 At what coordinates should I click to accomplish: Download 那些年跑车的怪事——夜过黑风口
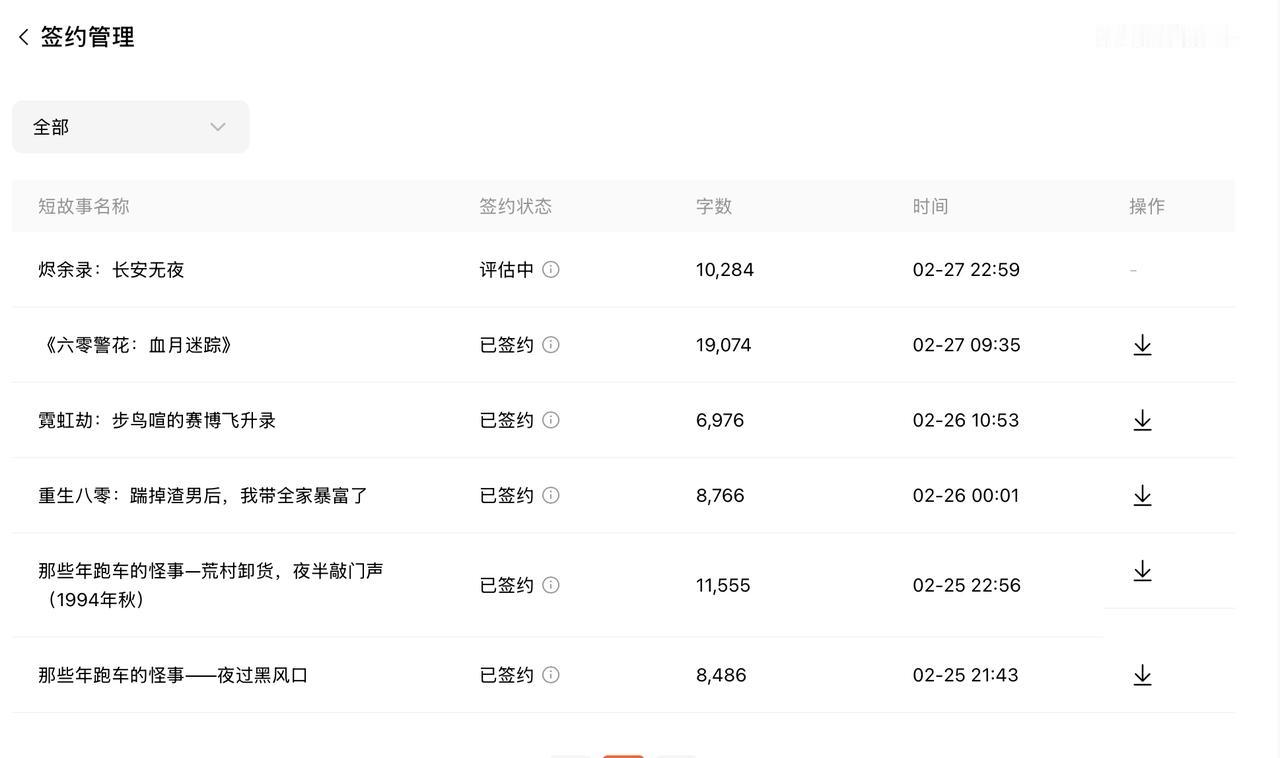tap(1142, 674)
